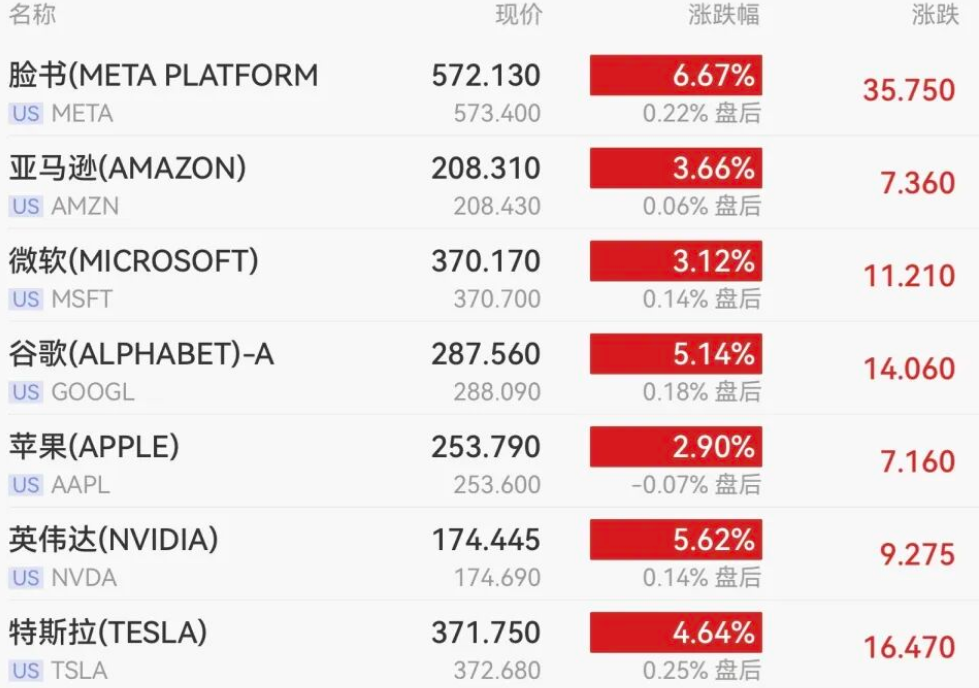Sort by the 涨跌幅 column header
The height and width of the screenshot is (688, 979).
click(x=723, y=15)
